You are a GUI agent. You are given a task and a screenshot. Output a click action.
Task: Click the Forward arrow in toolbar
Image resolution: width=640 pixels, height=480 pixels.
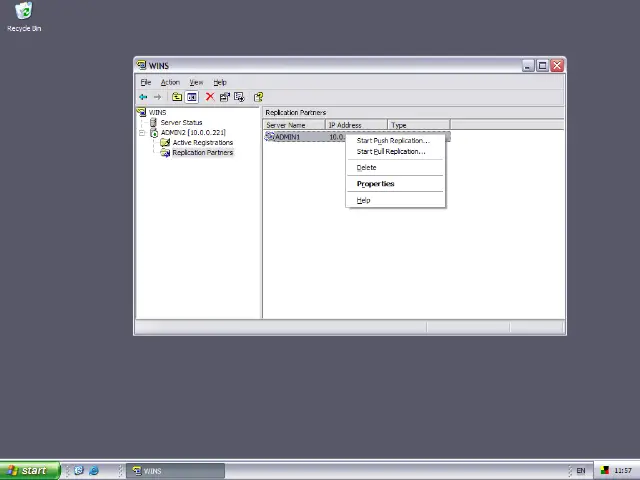click(x=158, y=97)
